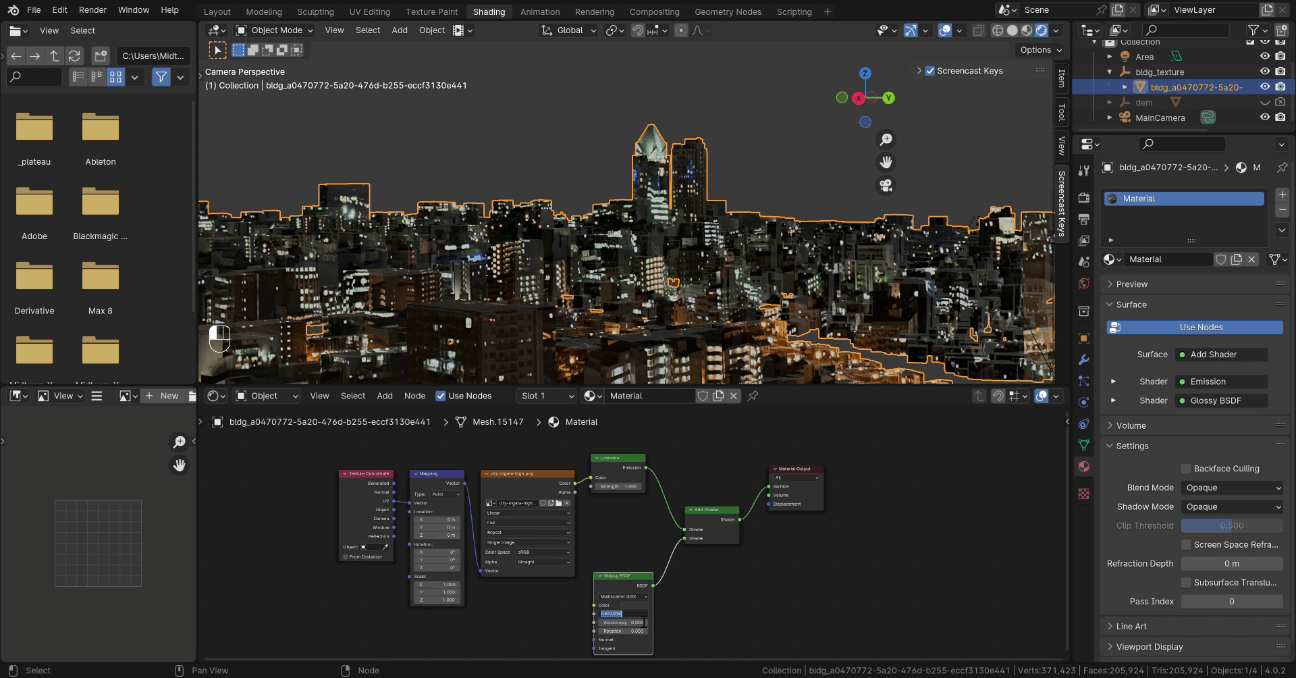The height and width of the screenshot is (678, 1296).
Task: Disable MainCamera in renders
Action: pos(1281,117)
